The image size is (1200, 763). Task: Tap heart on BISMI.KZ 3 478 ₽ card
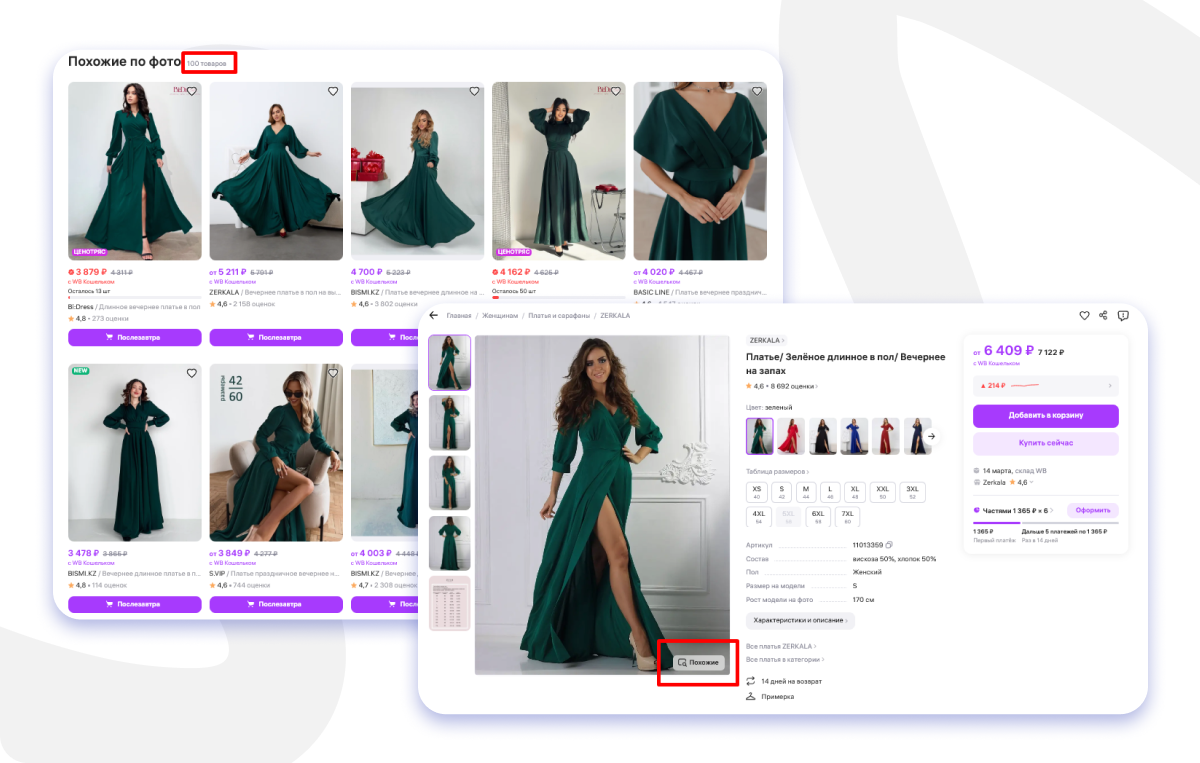[x=191, y=373]
